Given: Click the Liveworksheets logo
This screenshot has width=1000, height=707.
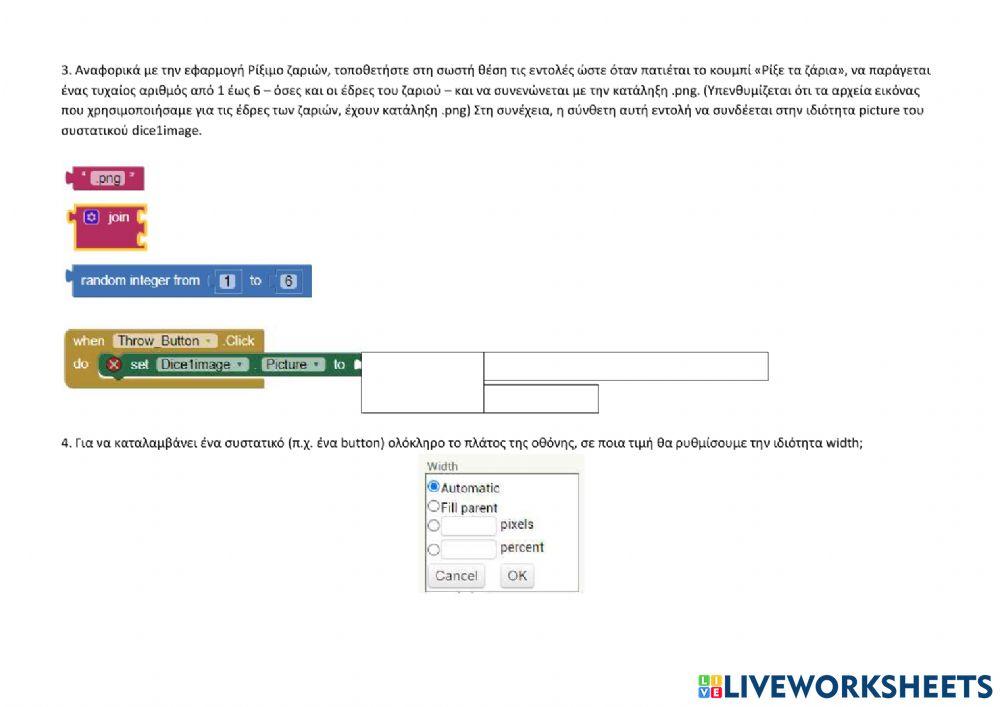Looking at the screenshot, I should coord(845,686).
